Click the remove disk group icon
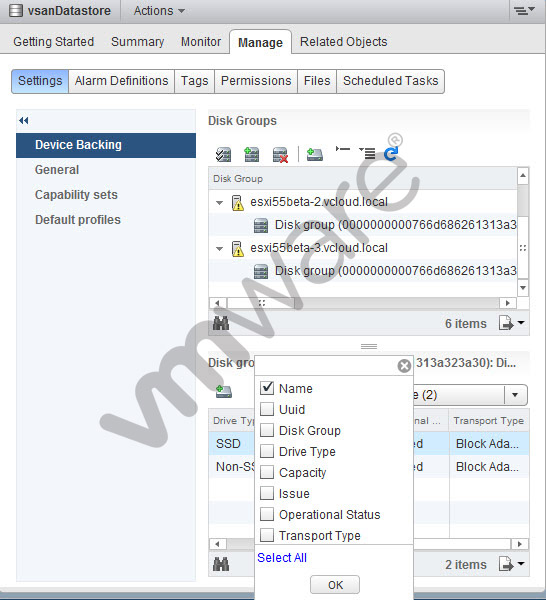Image resolution: width=546 pixels, height=600 pixels. (280, 155)
